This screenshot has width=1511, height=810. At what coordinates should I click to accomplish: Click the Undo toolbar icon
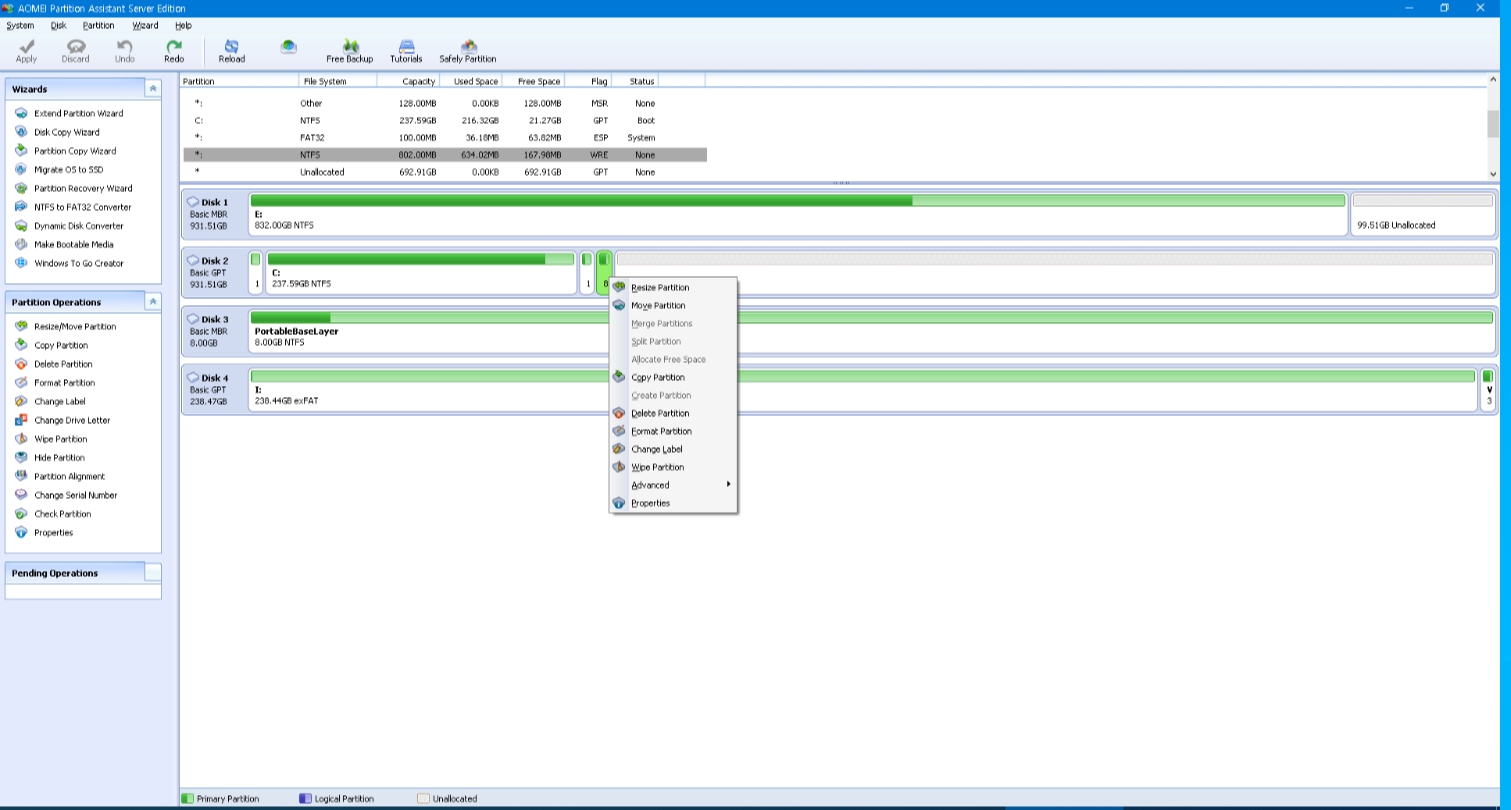[124, 51]
